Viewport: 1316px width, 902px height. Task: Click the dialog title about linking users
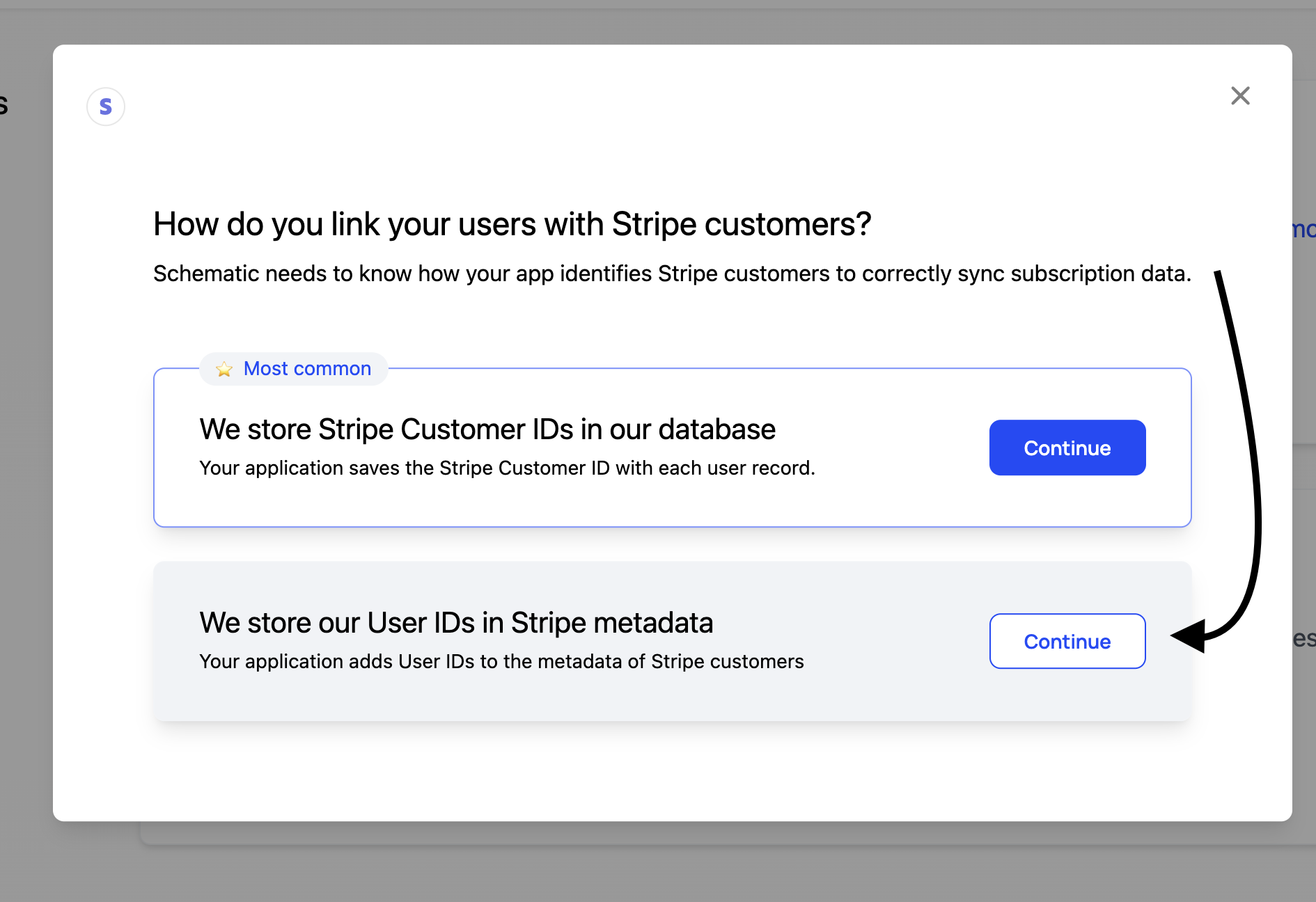[512, 224]
